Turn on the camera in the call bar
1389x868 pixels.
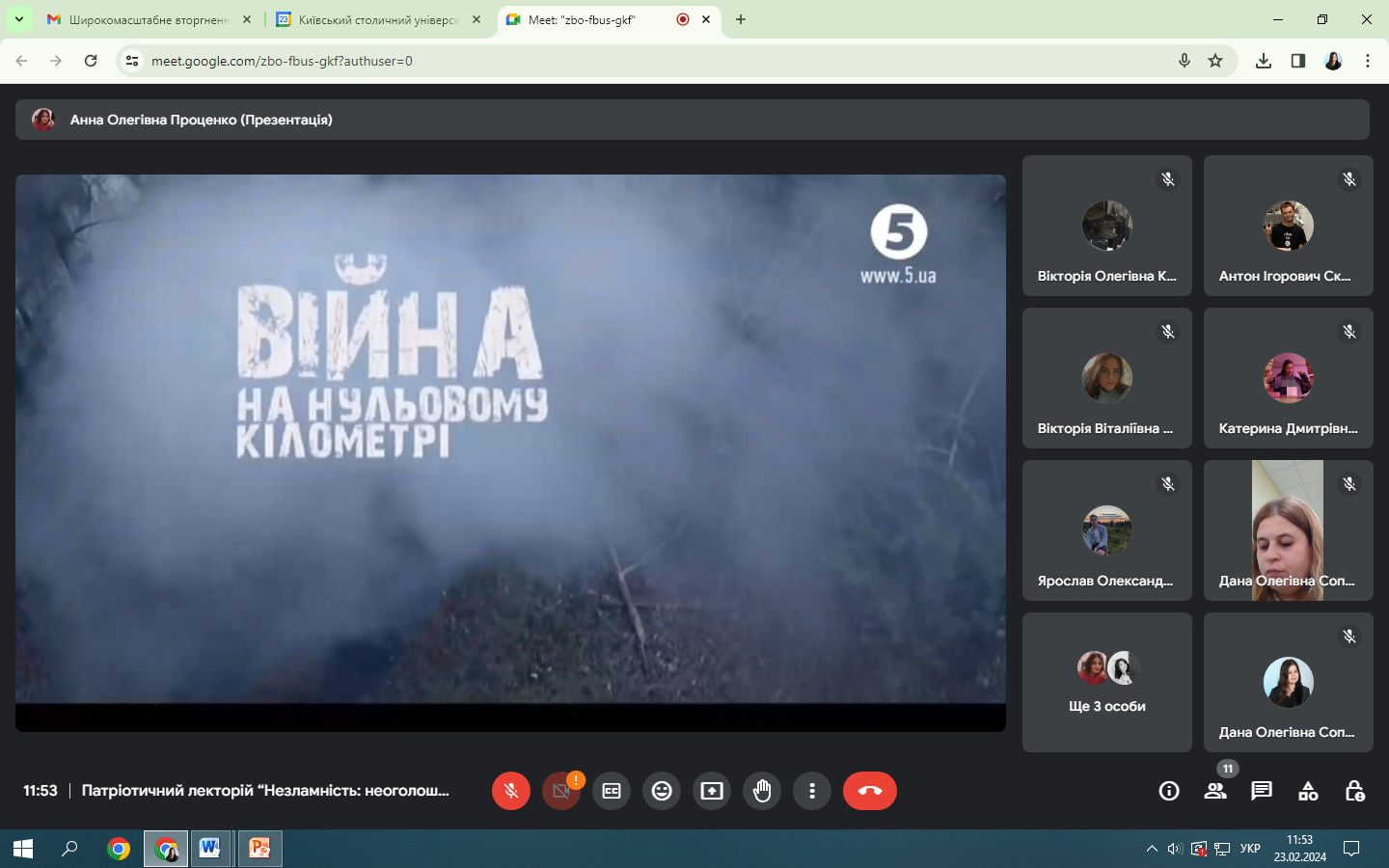561,791
